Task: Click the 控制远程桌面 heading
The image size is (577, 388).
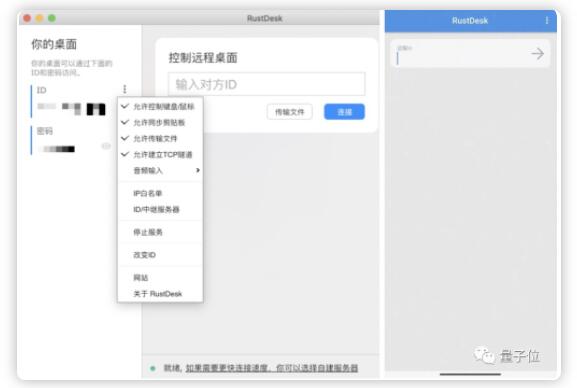Action: pyautogui.click(x=203, y=57)
